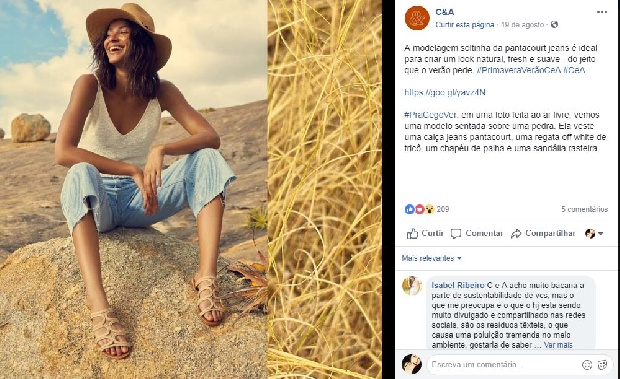Open the post options three-dot menu
Screen dimensions: 620x379
point(602,12)
